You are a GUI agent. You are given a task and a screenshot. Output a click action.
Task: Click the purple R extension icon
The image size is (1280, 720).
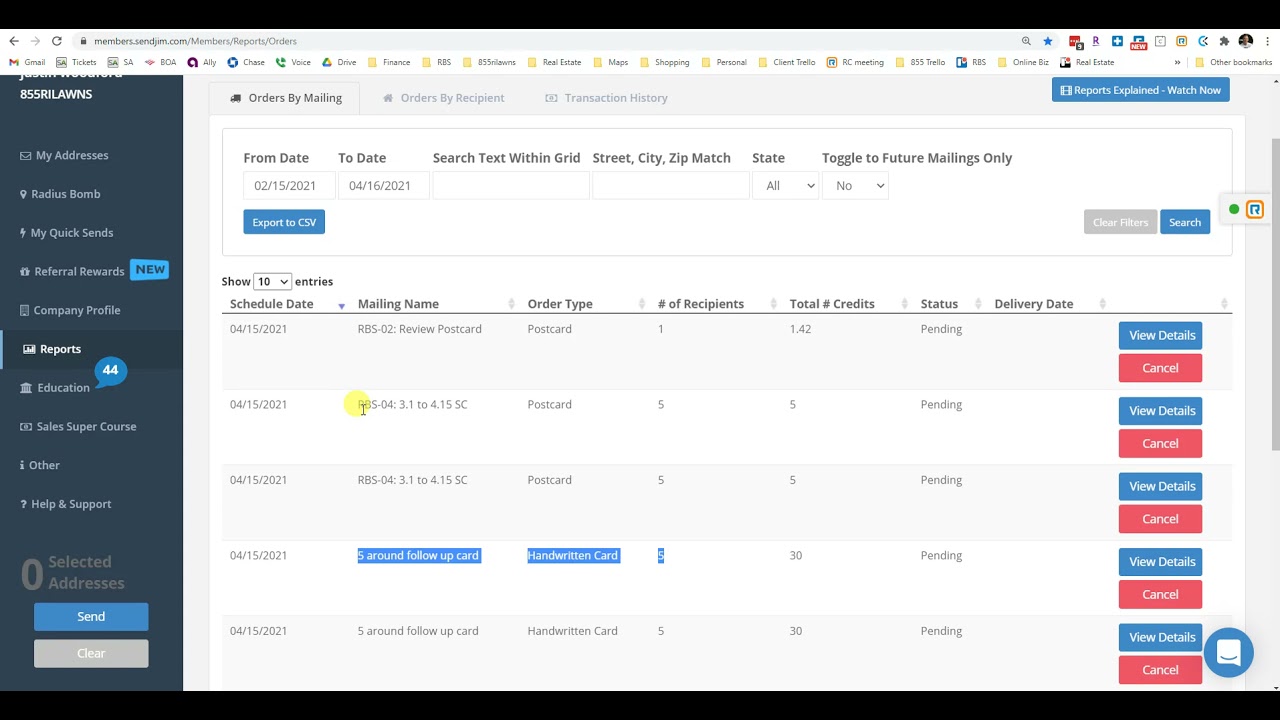click(1096, 41)
